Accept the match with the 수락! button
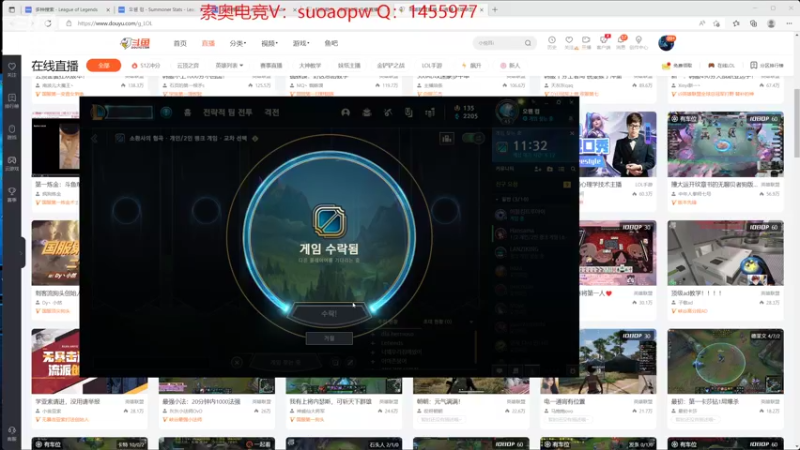Screen dimensions: 800x450 [329, 313]
